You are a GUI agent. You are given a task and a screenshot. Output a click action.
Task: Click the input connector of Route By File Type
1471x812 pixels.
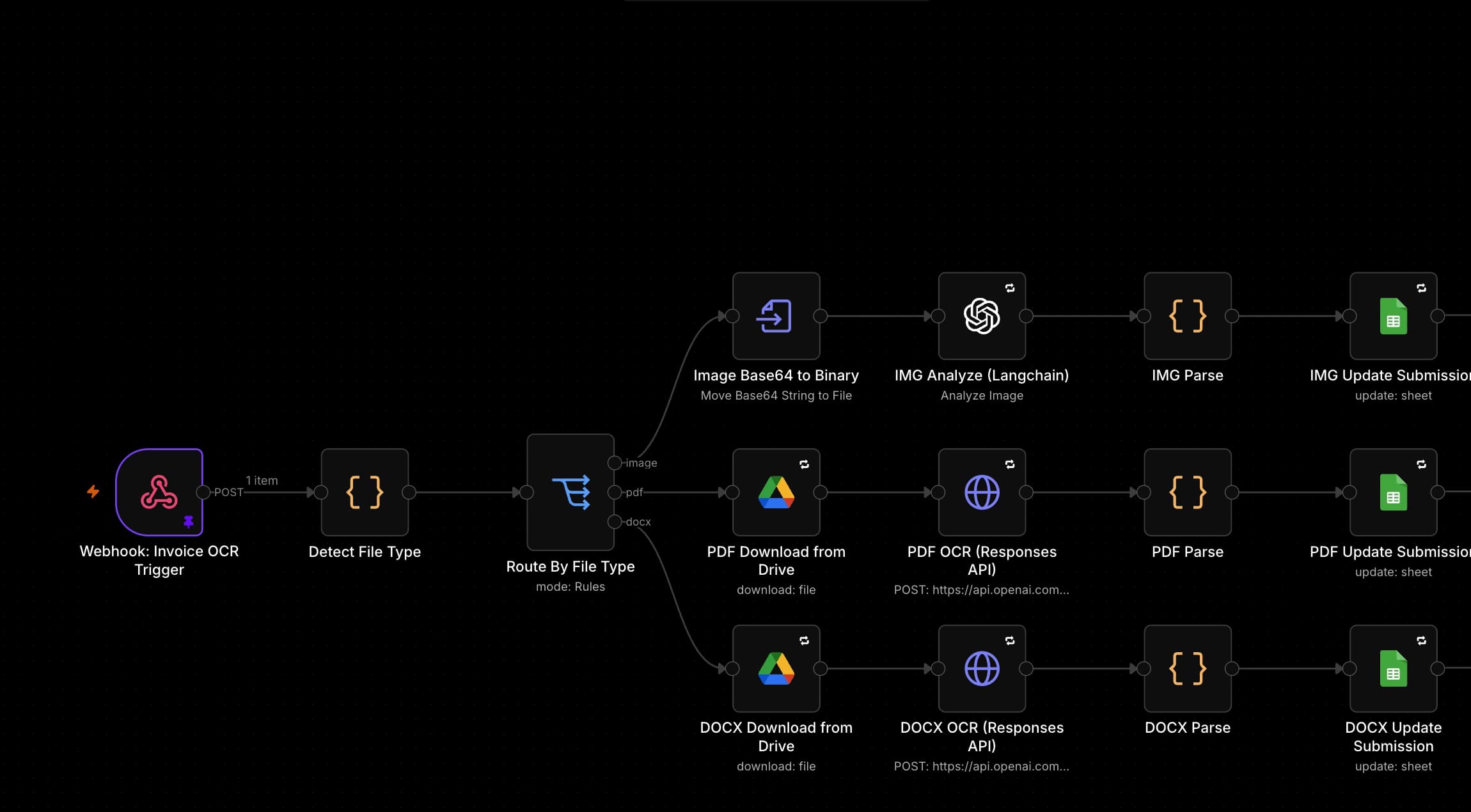click(527, 492)
